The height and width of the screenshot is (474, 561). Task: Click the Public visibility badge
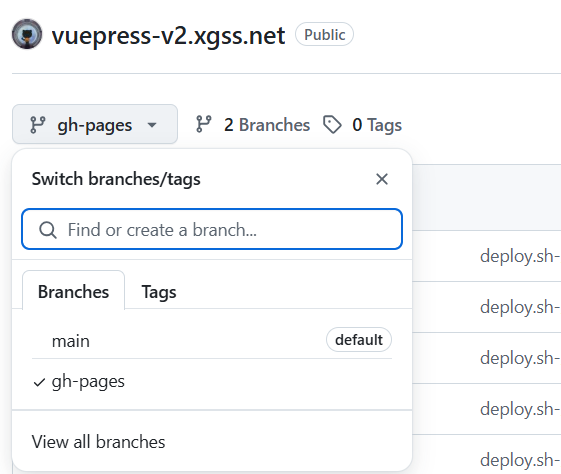[x=324, y=35]
